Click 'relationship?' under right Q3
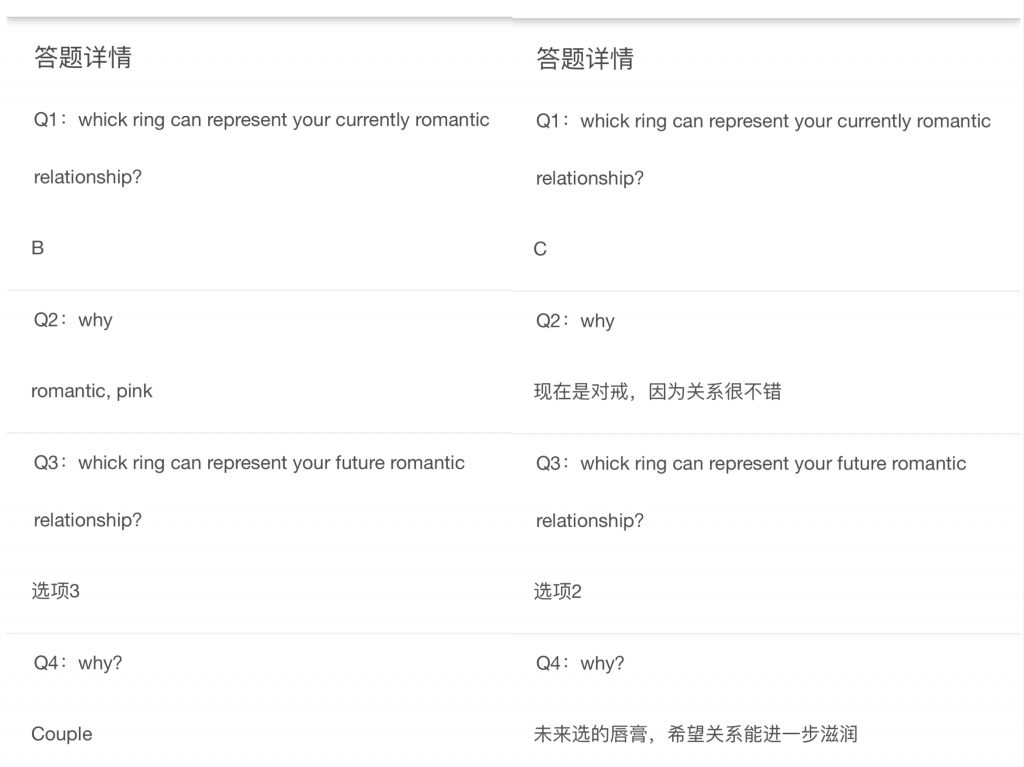Viewport: 1024px width, 767px height. pos(590,521)
